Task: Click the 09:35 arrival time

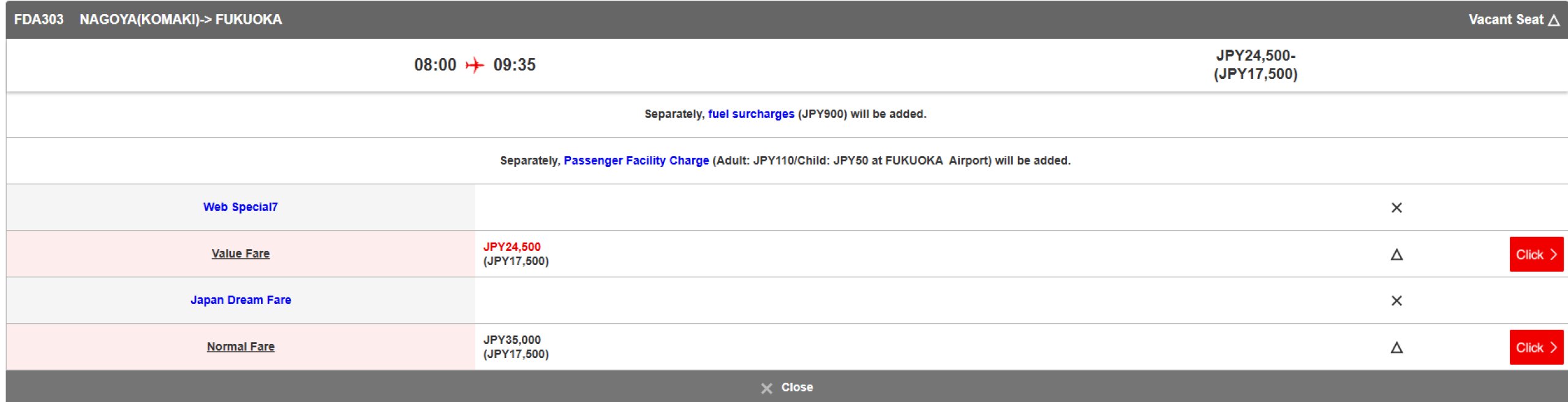Action: tap(514, 65)
